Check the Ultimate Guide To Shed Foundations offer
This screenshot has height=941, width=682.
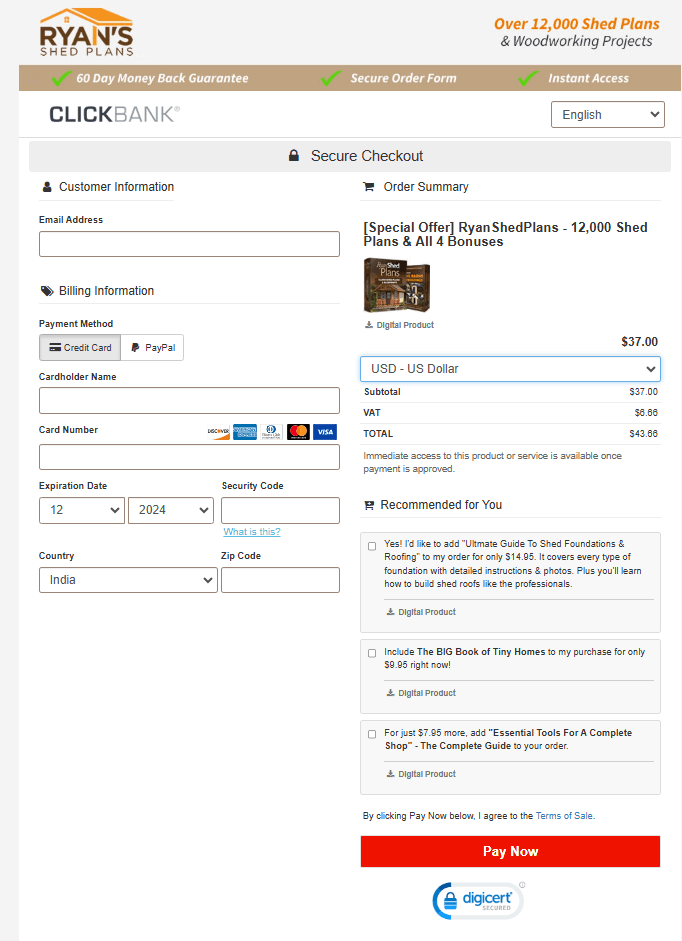[371, 545]
